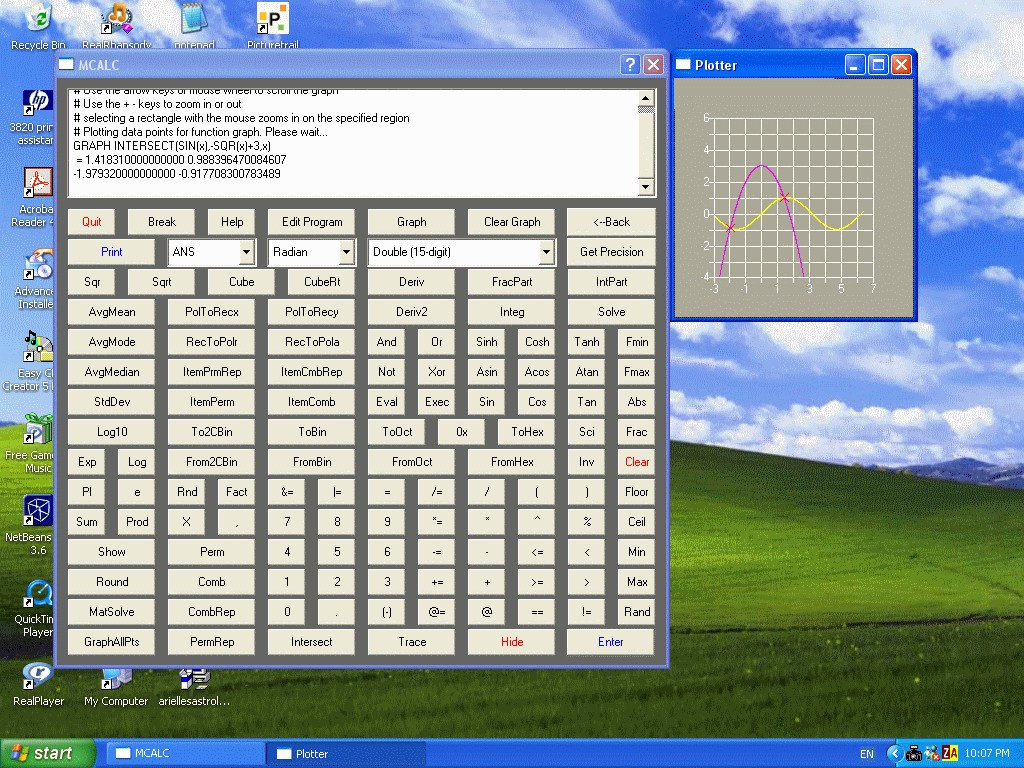Click the output scrollbar down arrow
Viewport: 1024px width, 768px height.
pos(645,187)
